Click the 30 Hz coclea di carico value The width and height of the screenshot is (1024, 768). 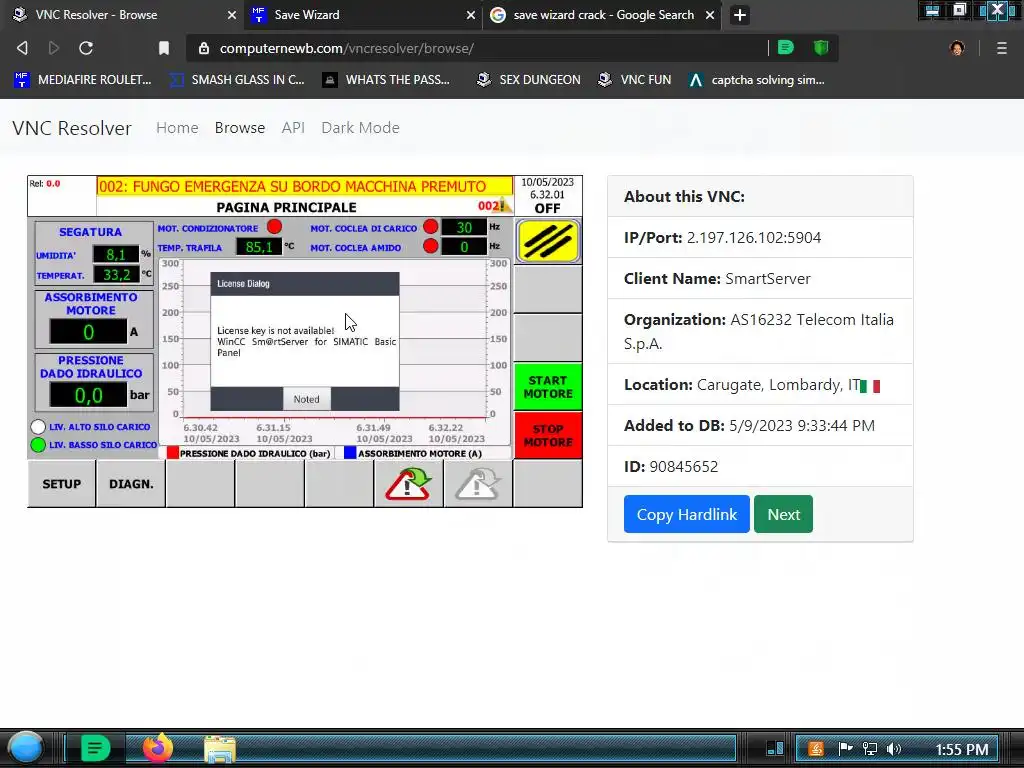[464, 227]
